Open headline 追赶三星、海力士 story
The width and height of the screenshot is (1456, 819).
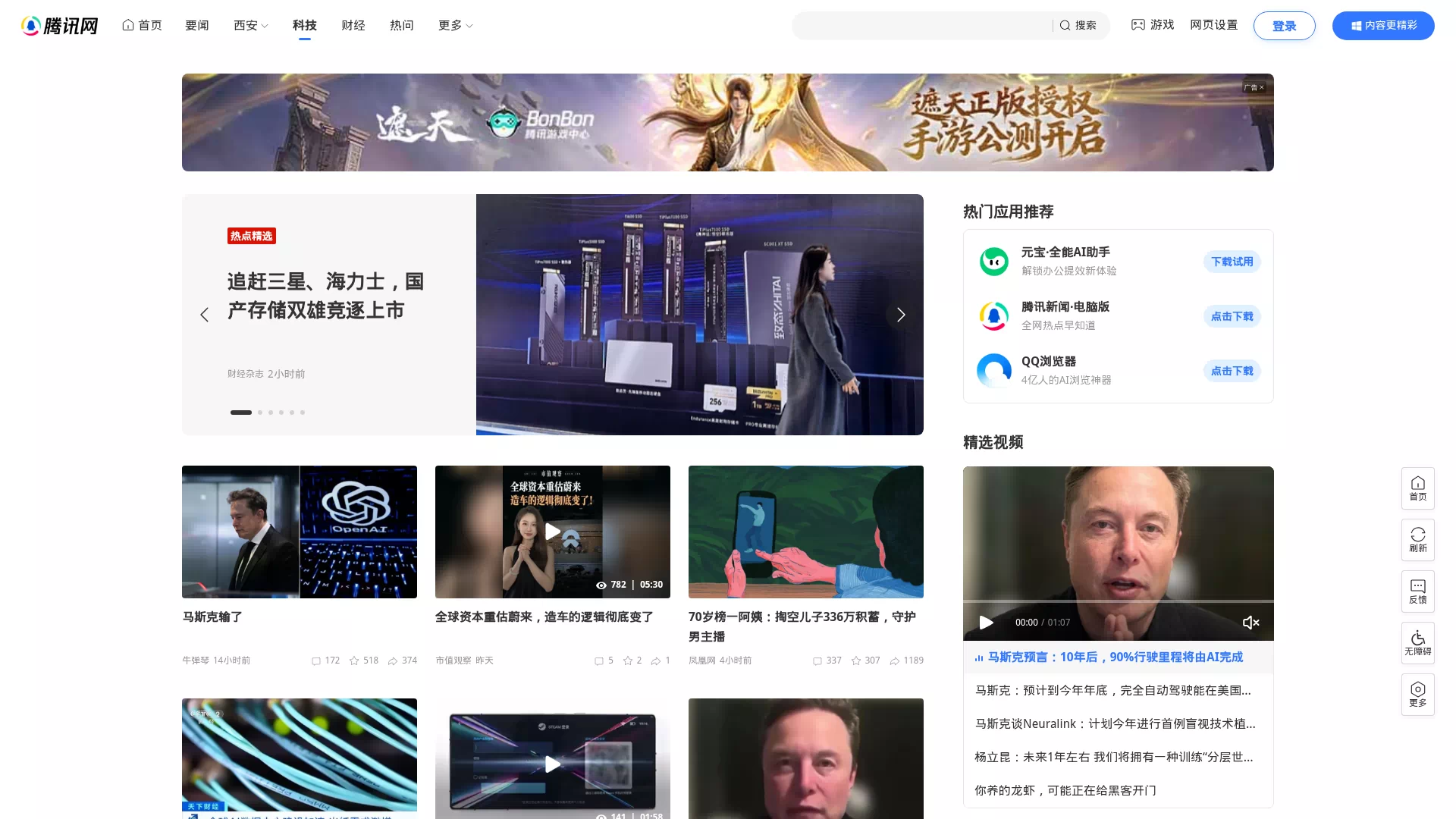[x=325, y=296]
